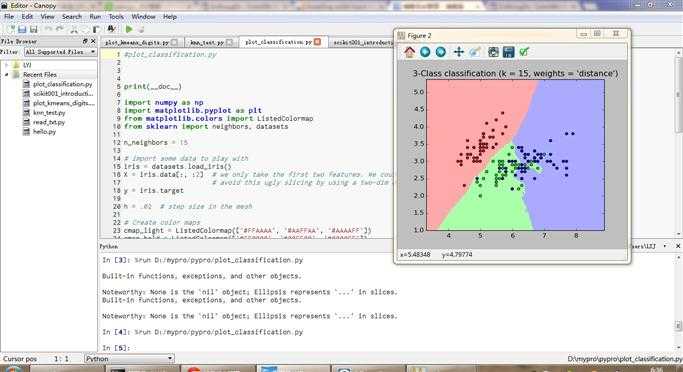Screen dimensions: 683x372
Task: Open the Tools menu
Action: point(116,17)
